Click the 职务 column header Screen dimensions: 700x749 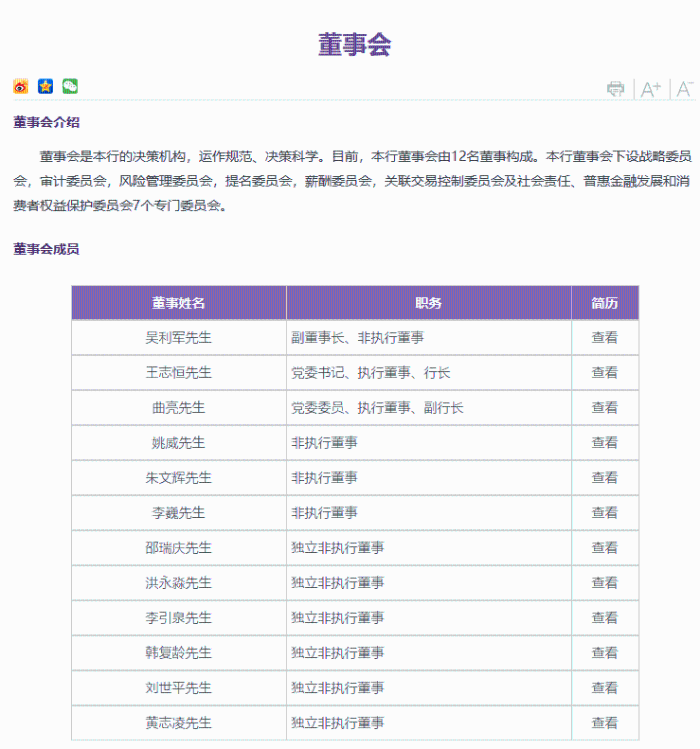coord(429,303)
